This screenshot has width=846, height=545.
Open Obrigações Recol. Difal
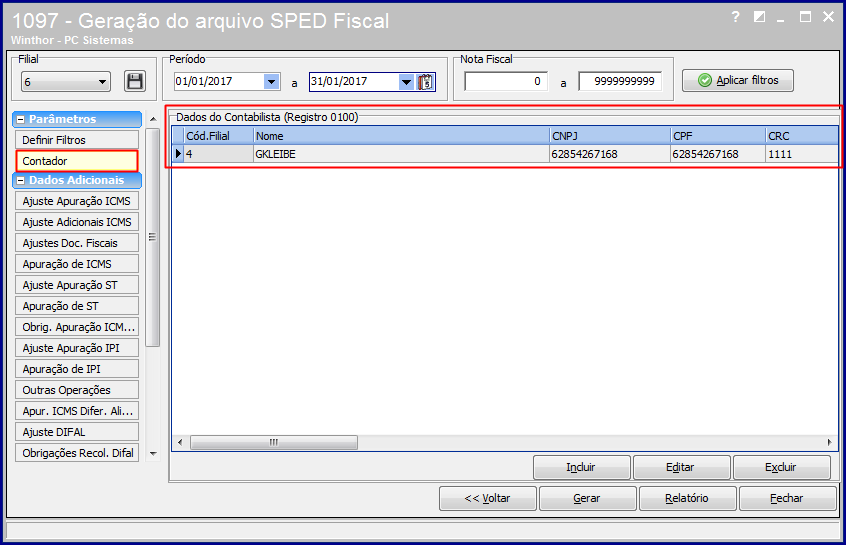[77, 453]
